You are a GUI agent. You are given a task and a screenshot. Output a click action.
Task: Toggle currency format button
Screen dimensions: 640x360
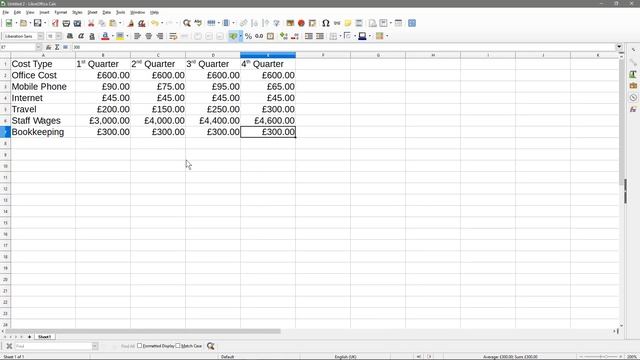pyautogui.click(x=233, y=36)
